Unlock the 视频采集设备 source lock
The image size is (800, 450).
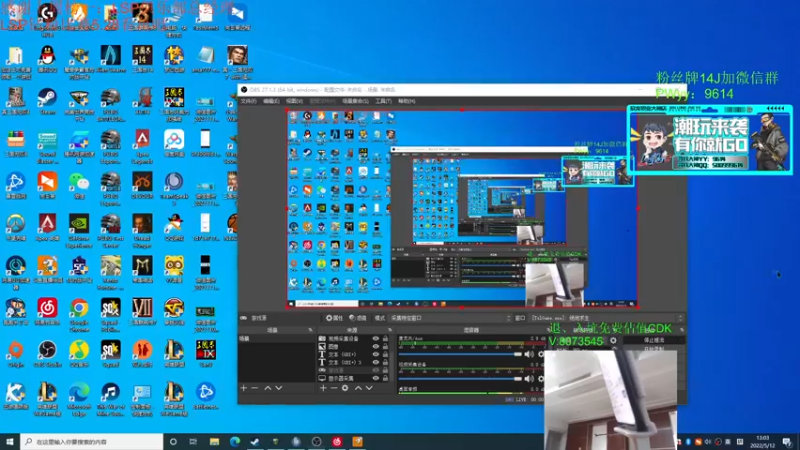(385, 339)
